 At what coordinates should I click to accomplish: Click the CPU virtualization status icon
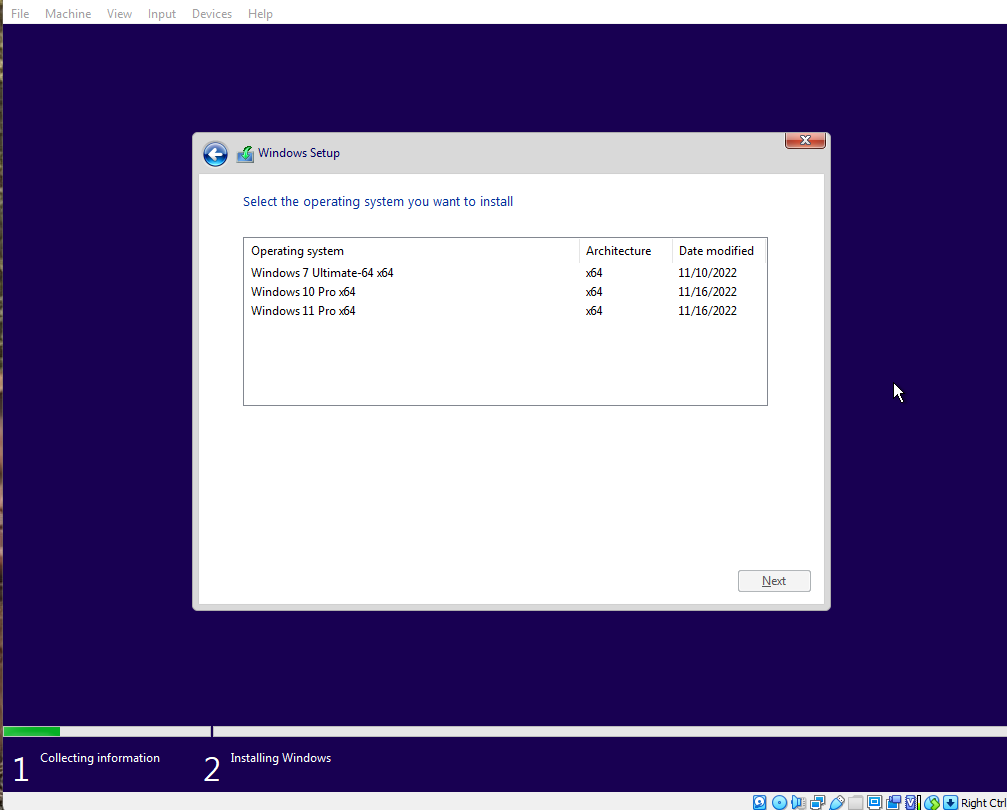click(913, 802)
